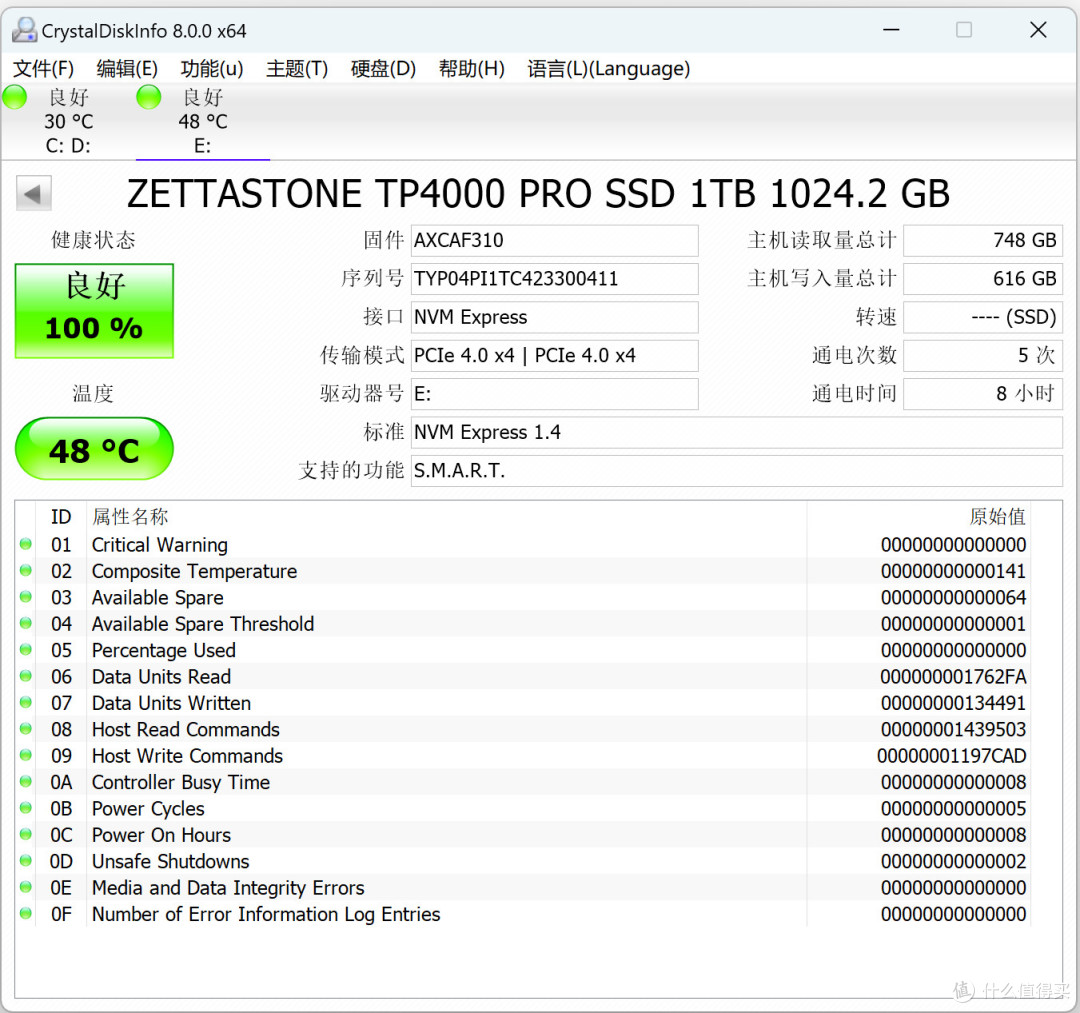Click status dot of Composite Temperature row
Viewport: 1080px width, 1013px height.
click(26, 570)
